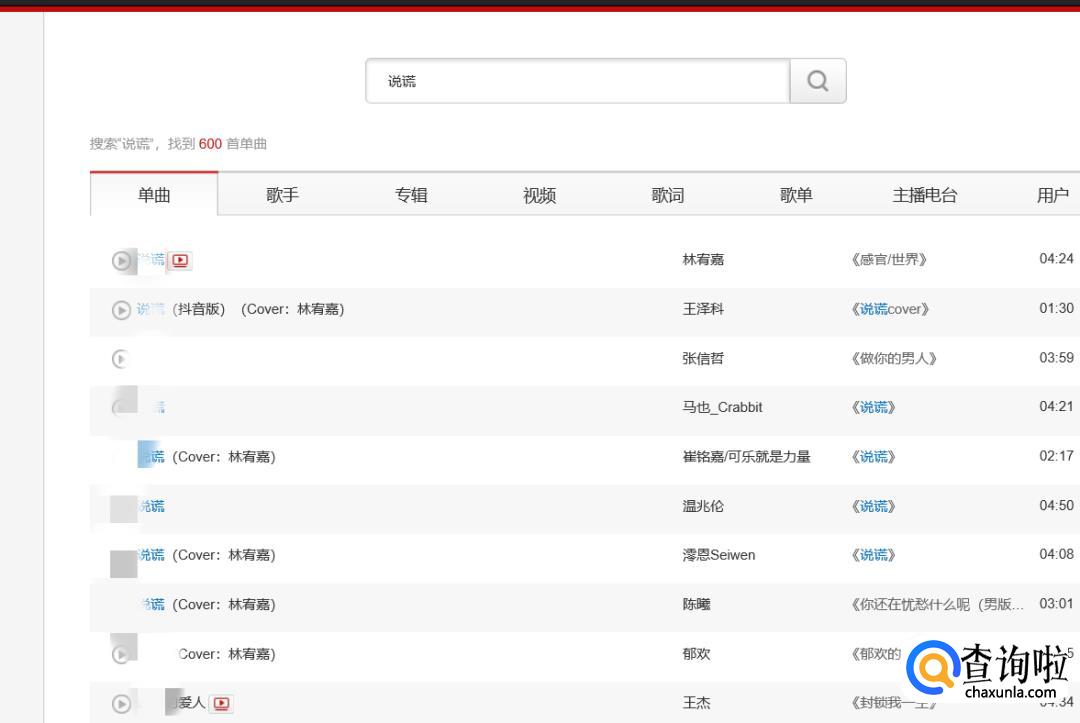Go to the 主播电台 tab
This screenshot has height=723, width=1080.
point(925,195)
